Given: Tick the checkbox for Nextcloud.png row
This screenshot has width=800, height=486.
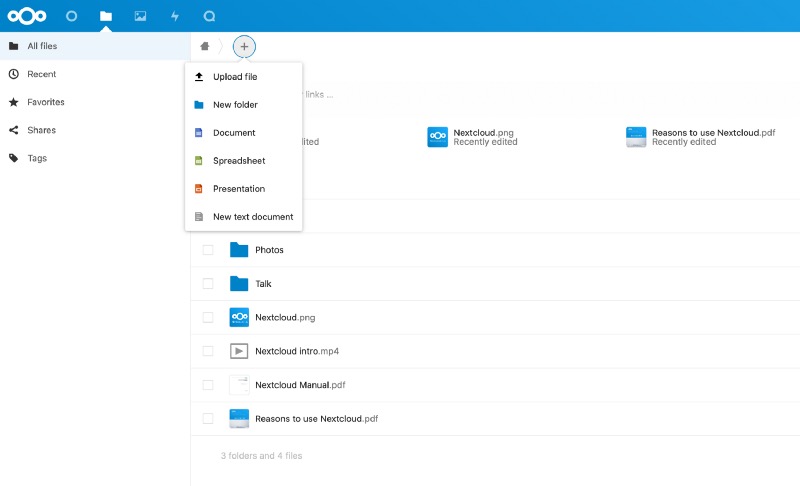Looking at the screenshot, I should click(208, 317).
